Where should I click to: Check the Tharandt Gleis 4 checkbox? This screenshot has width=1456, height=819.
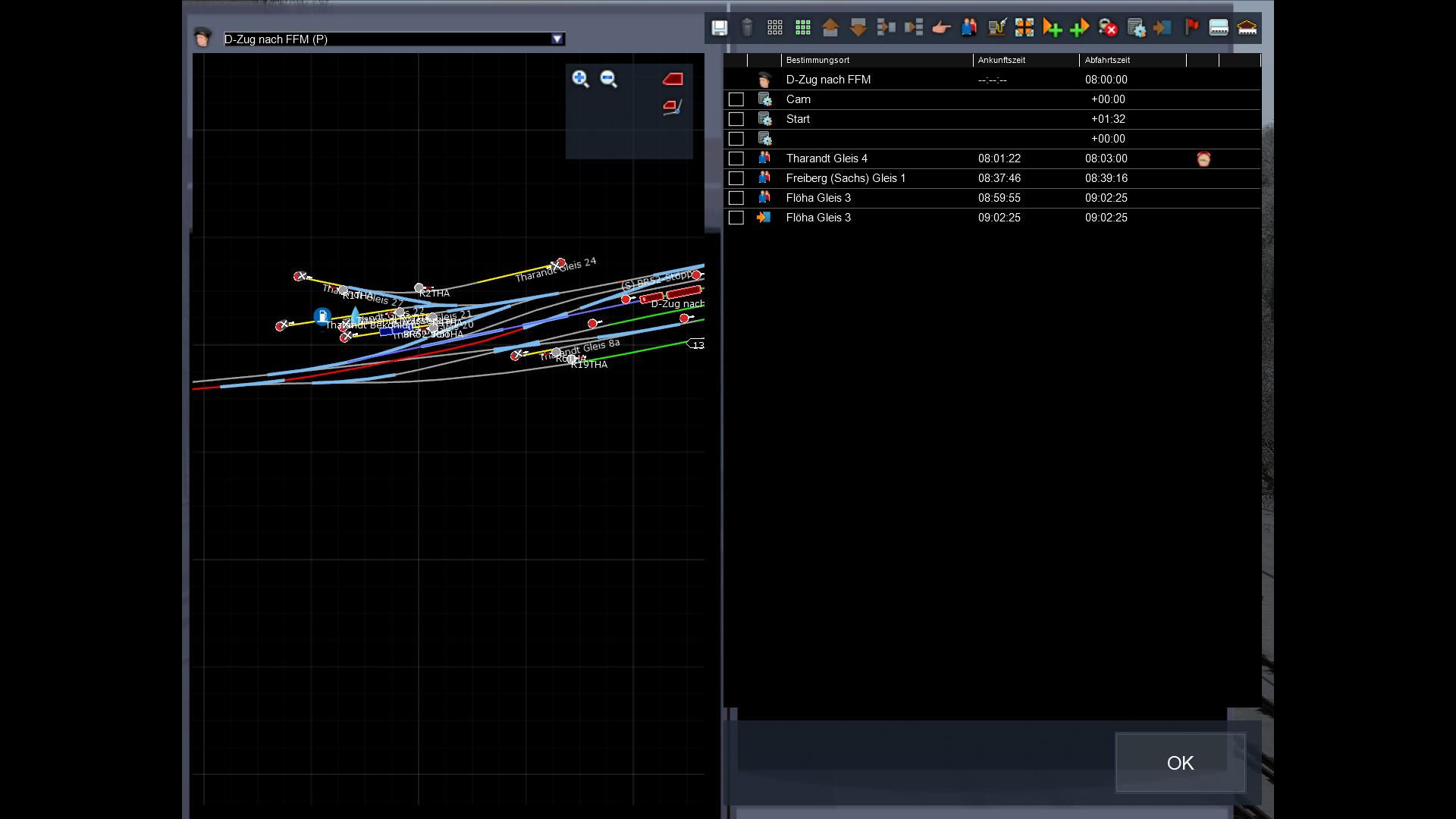(x=736, y=158)
